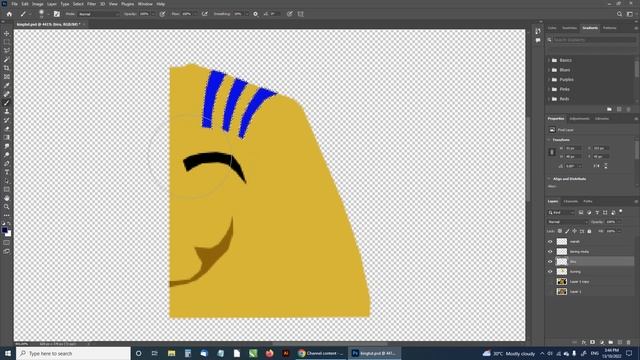Select the Brush tool in toolbar
This screenshot has height=360, width=640.
point(7,102)
